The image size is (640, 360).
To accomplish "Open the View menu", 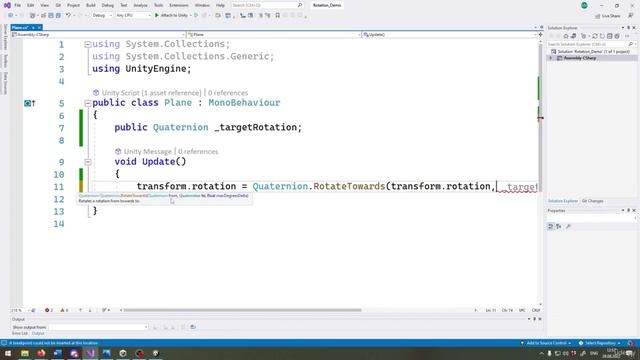I will (45, 5).
